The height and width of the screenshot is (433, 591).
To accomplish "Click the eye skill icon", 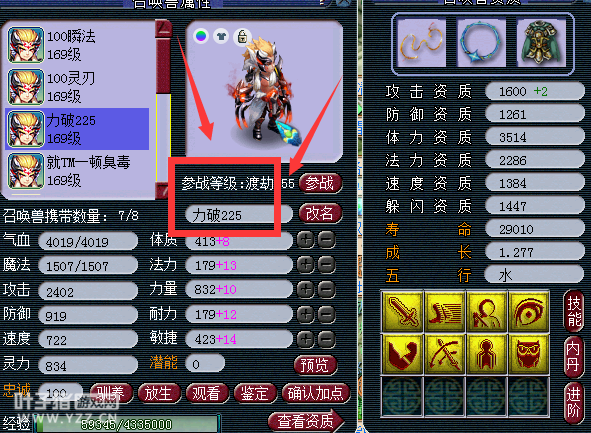I will (x=528, y=311).
